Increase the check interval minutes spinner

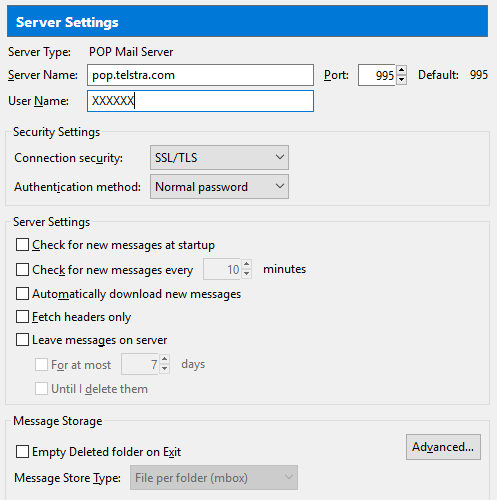click(247, 264)
